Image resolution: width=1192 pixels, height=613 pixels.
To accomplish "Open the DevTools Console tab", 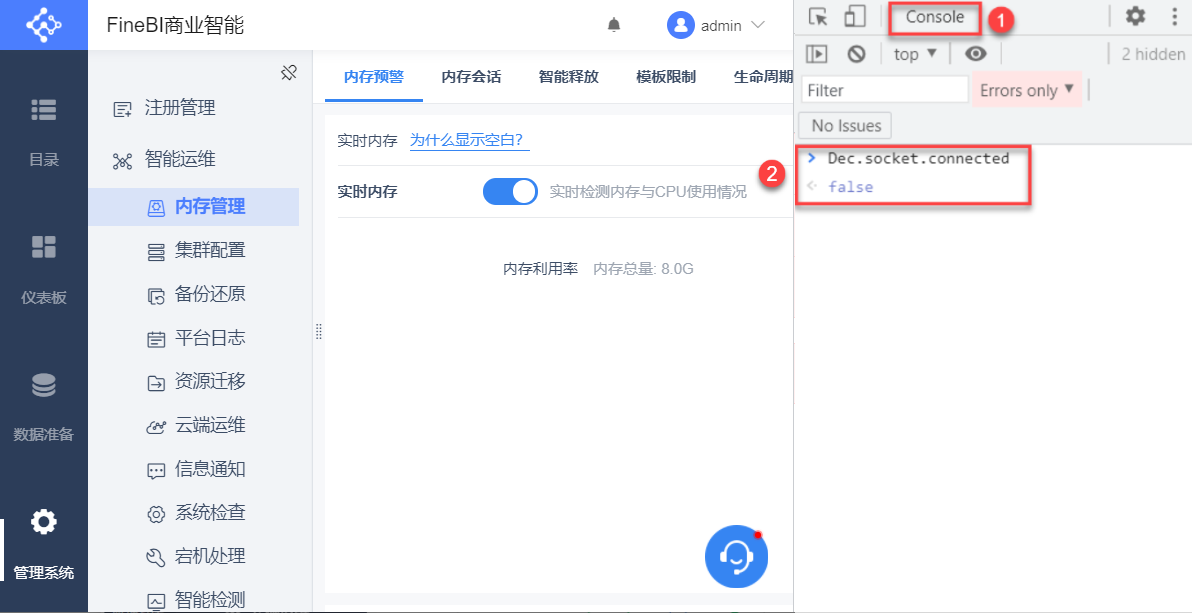I will coord(935,17).
